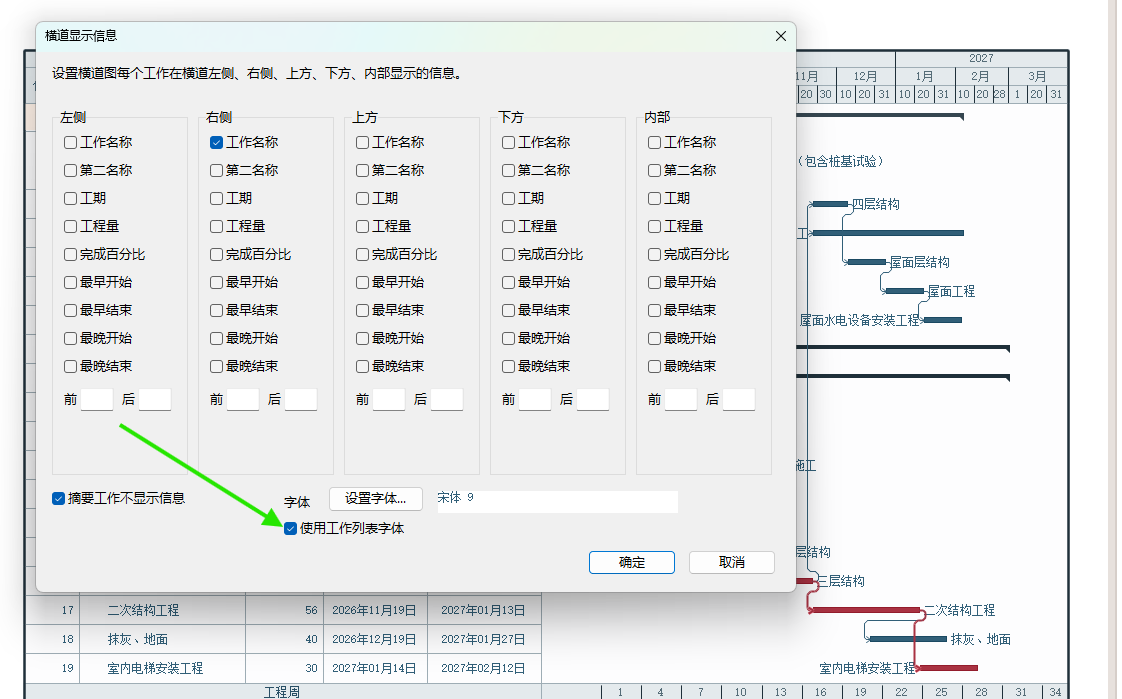The width and height of the screenshot is (1122, 699).
Task: Select the 抹灰、地面 task name cell
Action: coord(137,640)
